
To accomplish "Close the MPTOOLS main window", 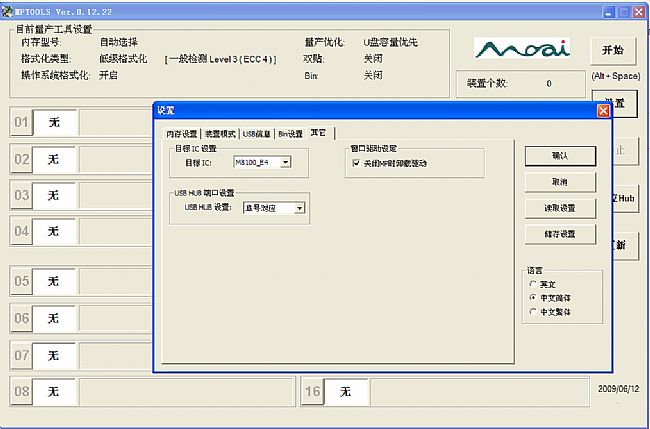I will point(638,12).
